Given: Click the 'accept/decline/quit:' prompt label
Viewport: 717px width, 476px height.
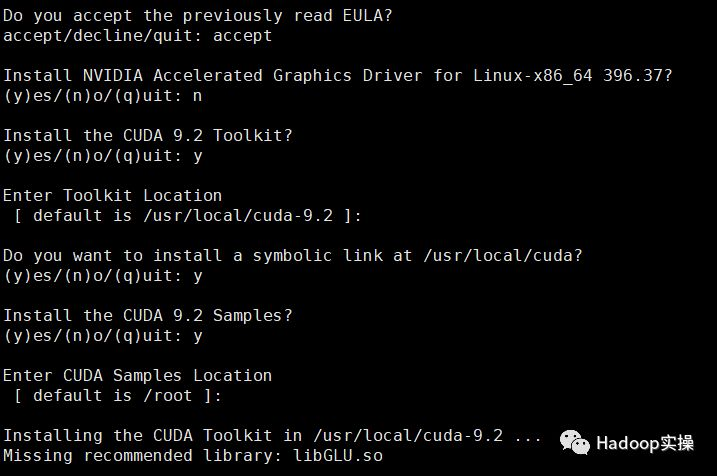Looking at the screenshot, I should [x=102, y=36].
